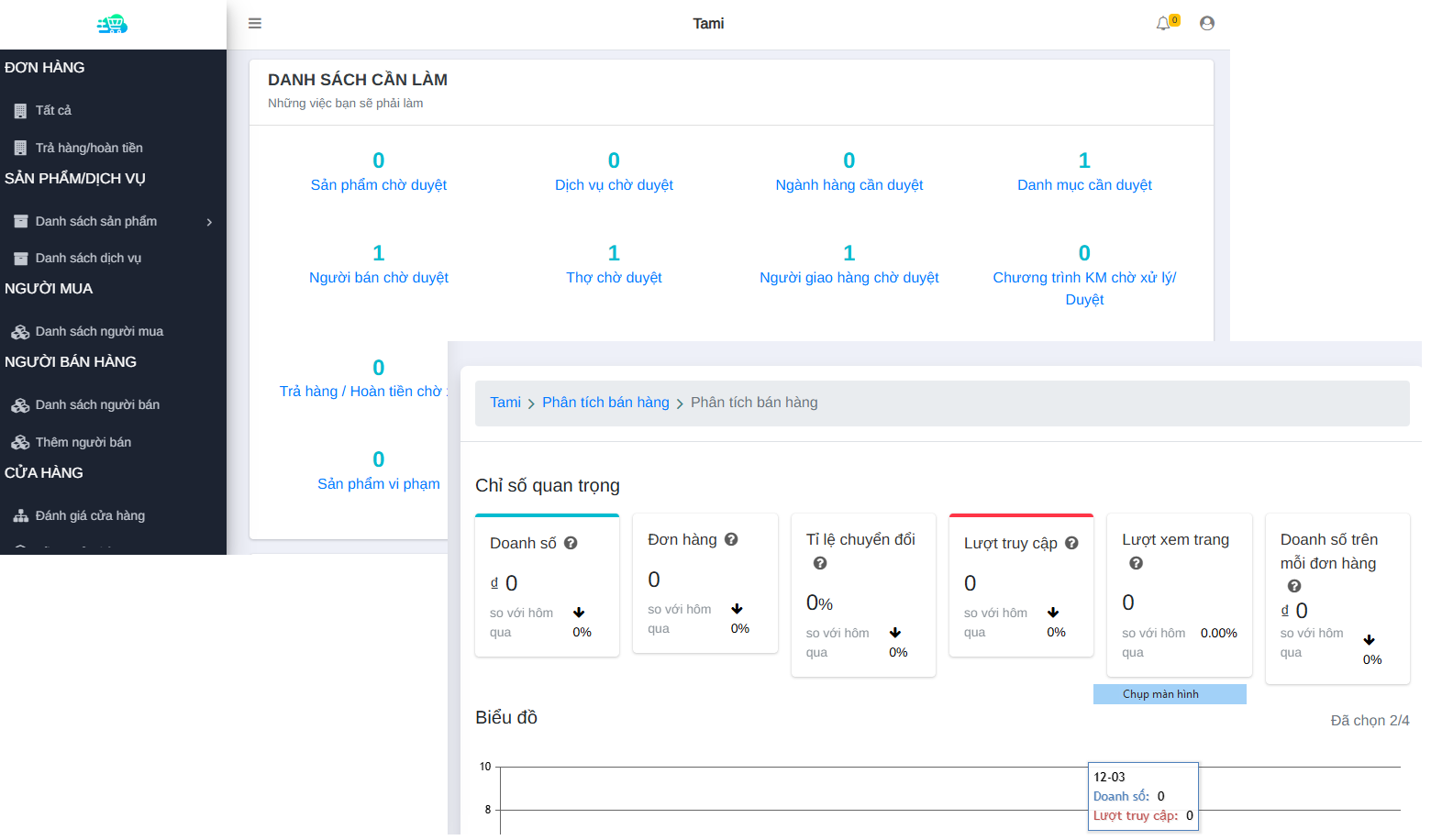Image resolution: width=1431 pixels, height=840 pixels.
Task: Expand the Danh sách sản phẩm submenu
Action: tap(113, 222)
